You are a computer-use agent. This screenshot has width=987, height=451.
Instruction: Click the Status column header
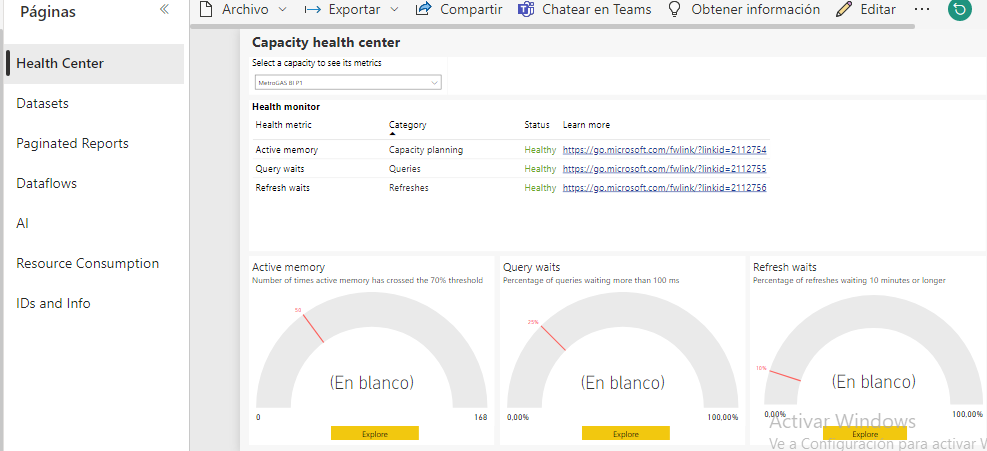click(x=537, y=125)
